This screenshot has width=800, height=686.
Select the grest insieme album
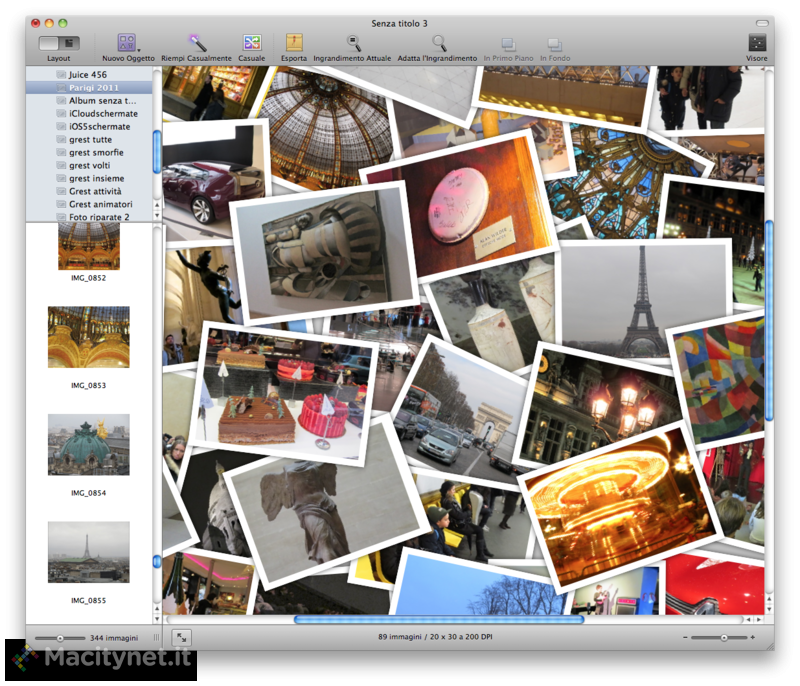point(89,179)
